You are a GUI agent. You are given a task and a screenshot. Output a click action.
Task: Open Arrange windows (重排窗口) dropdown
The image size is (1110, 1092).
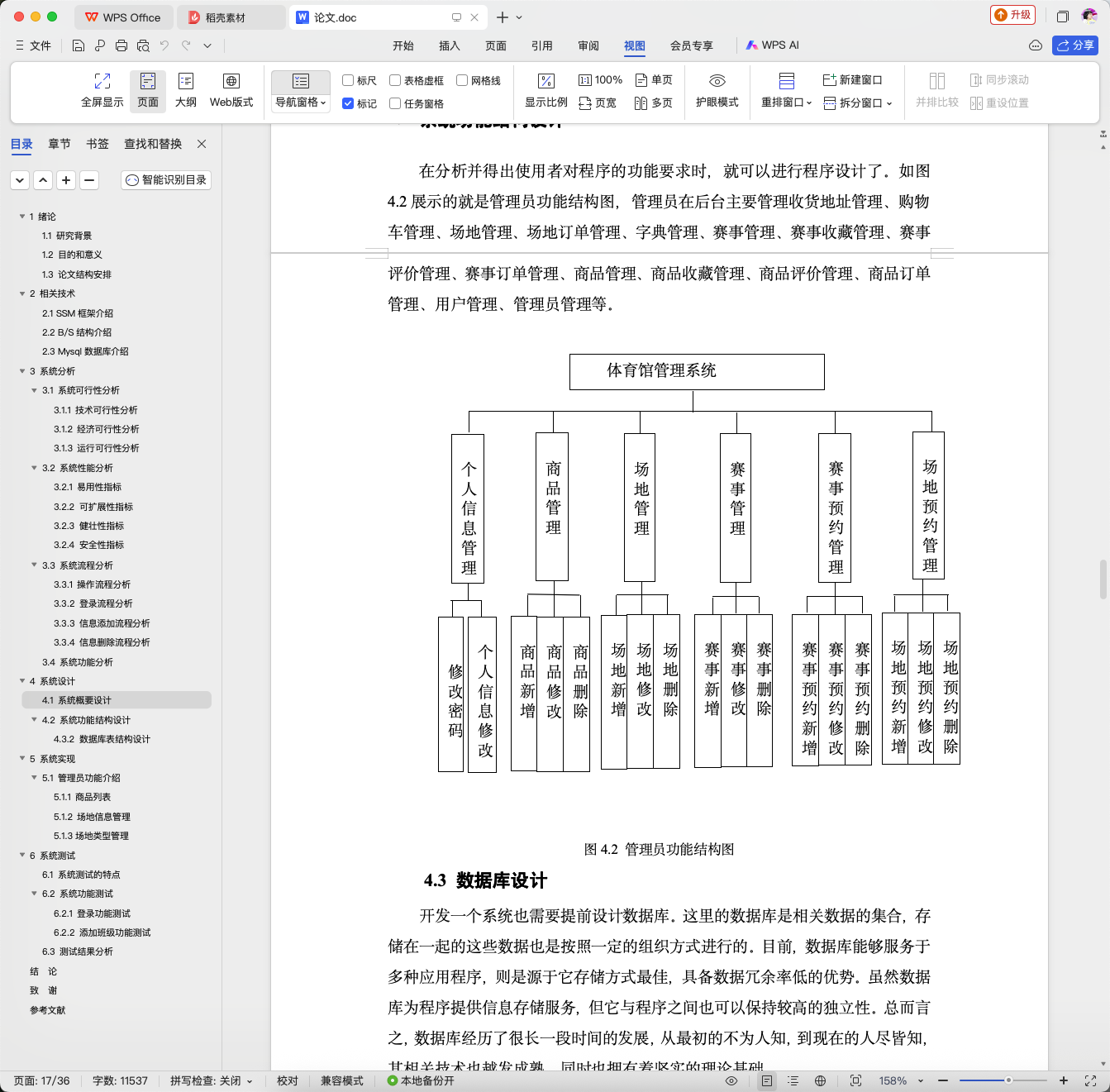[787, 103]
